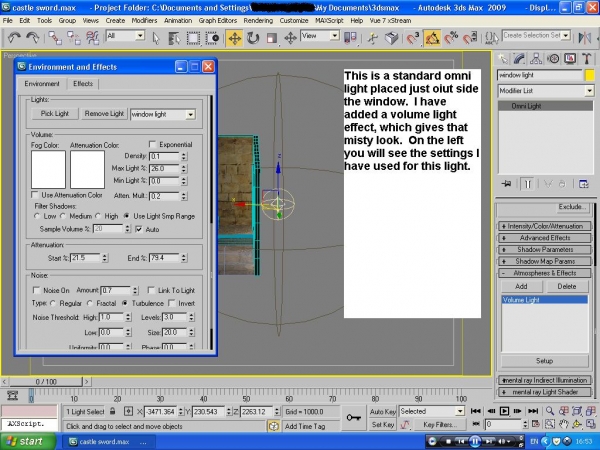Enable Noise On checkbox
Viewport: 600px width, 450px height.
[36, 290]
